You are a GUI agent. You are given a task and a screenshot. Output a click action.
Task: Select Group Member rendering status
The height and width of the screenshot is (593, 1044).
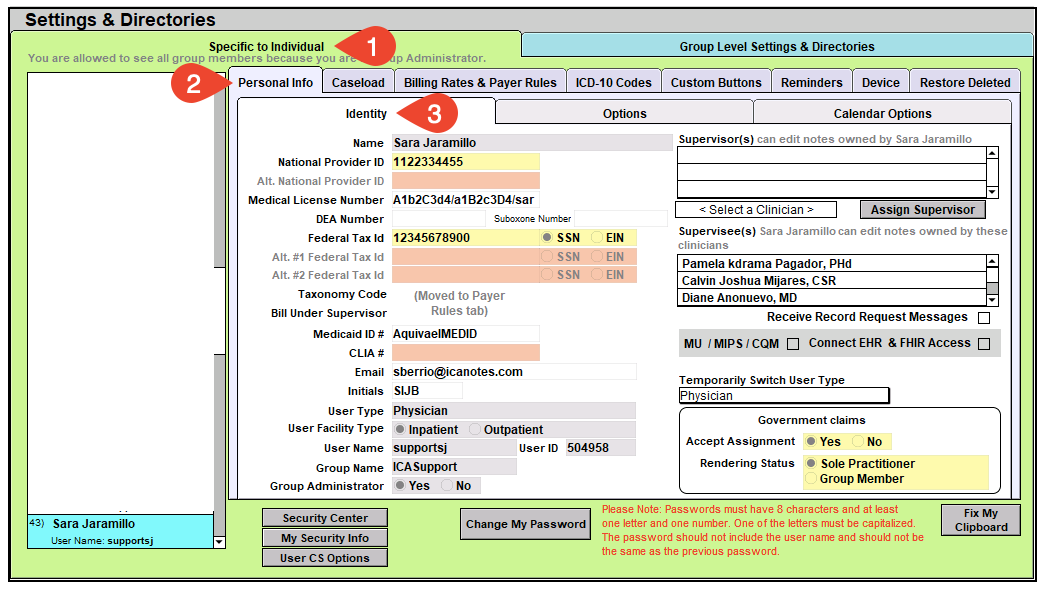point(811,479)
